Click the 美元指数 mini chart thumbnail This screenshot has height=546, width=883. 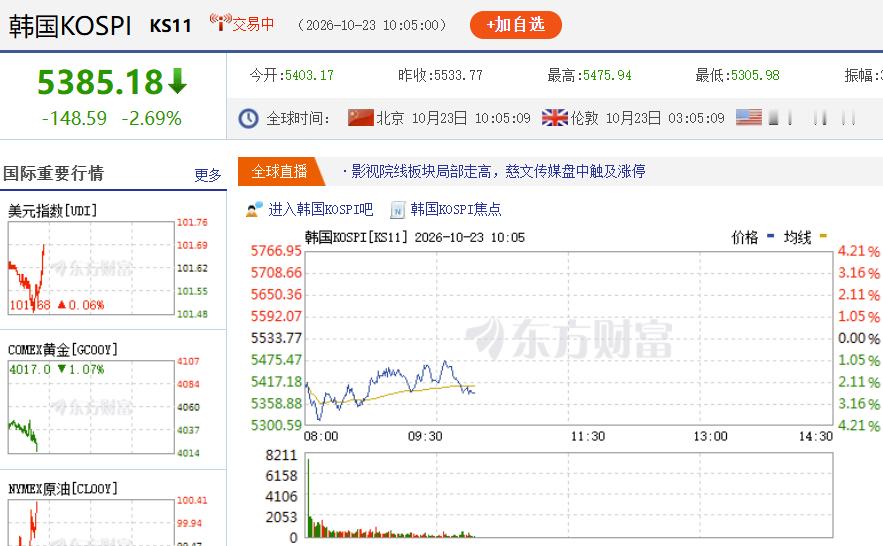pos(91,268)
